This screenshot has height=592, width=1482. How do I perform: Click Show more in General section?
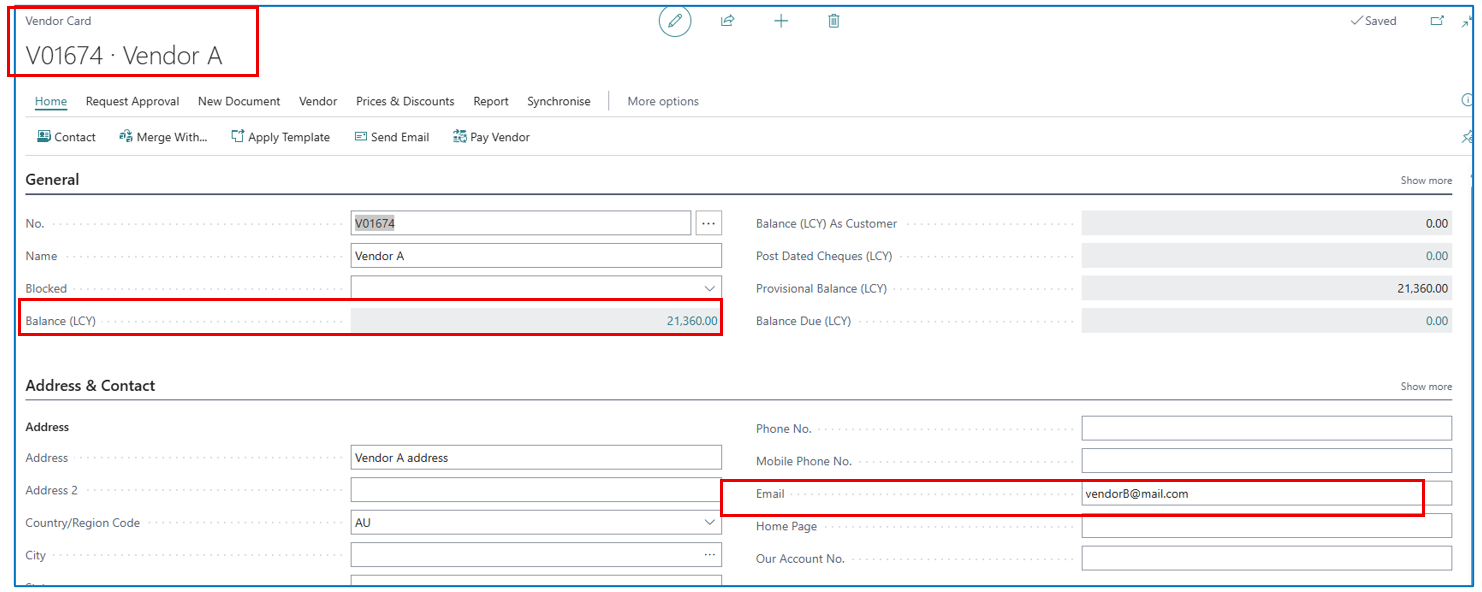[1426, 181]
